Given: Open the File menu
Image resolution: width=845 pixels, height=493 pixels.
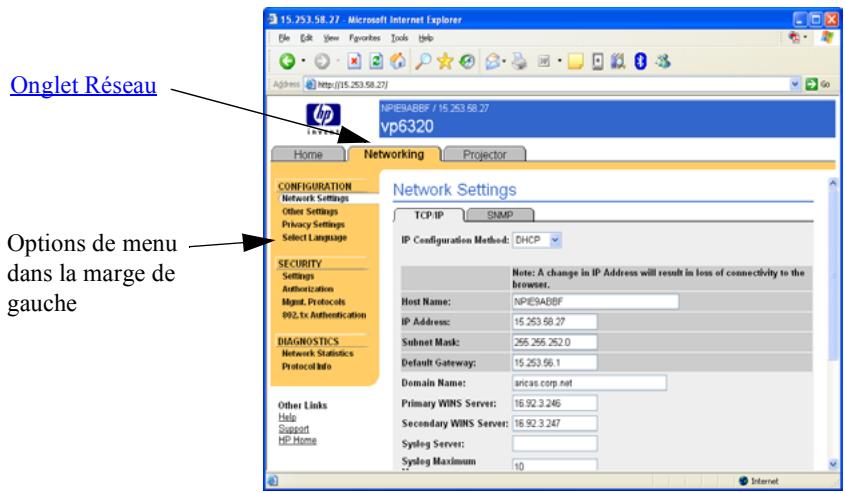Looking at the screenshot, I should (x=284, y=38).
